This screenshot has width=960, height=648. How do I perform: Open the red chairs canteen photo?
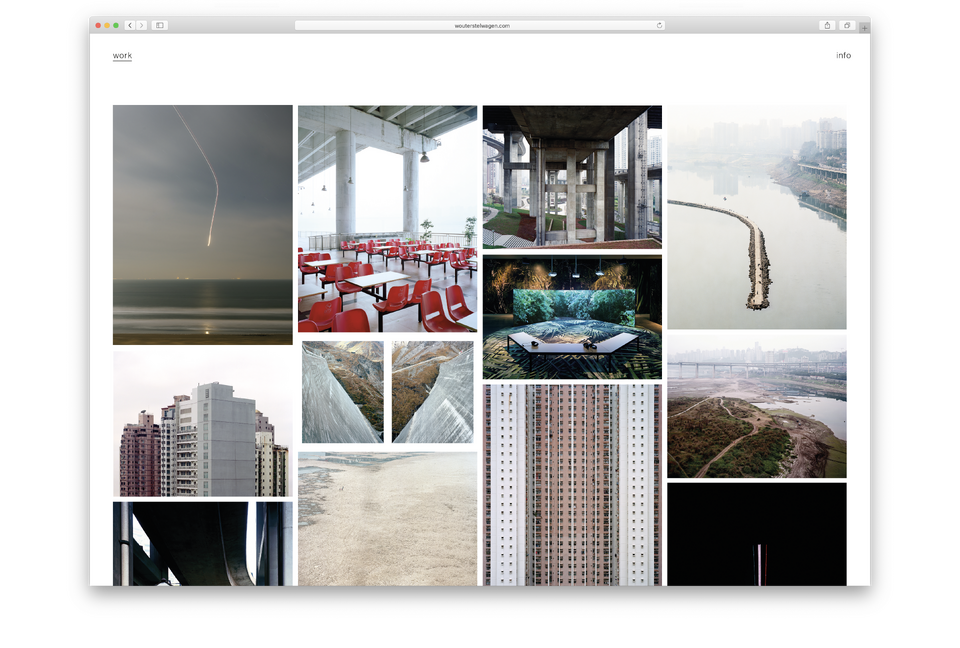click(387, 219)
